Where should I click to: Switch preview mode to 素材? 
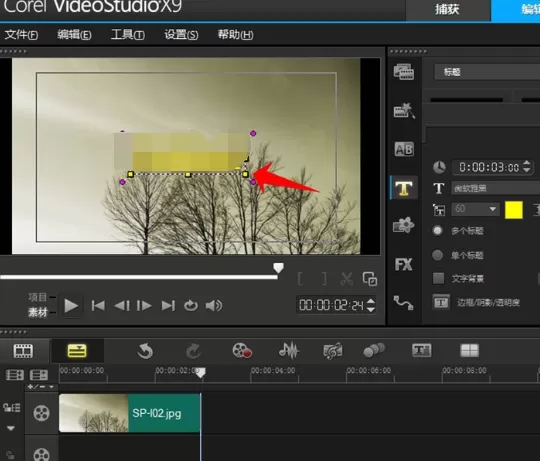pos(38,313)
